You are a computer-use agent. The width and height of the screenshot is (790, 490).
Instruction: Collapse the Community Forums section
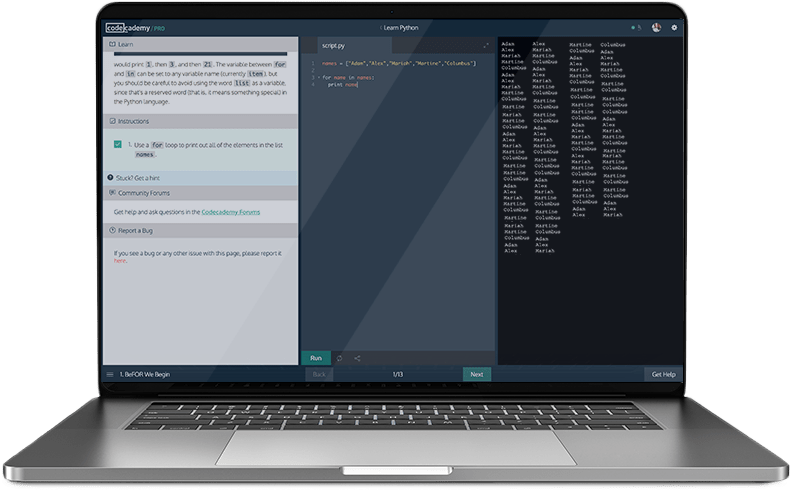[x=143, y=193]
